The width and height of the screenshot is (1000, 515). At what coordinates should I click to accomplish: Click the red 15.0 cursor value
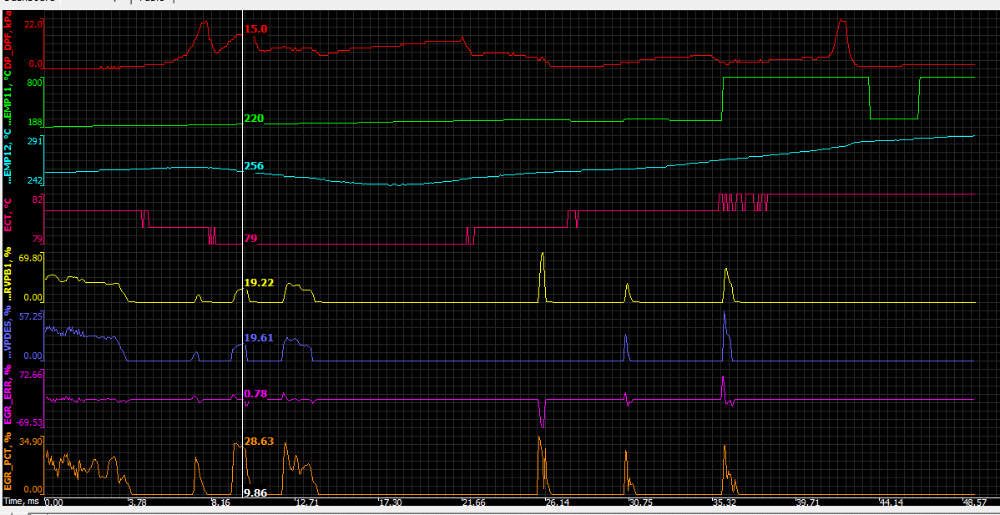tap(256, 30)
